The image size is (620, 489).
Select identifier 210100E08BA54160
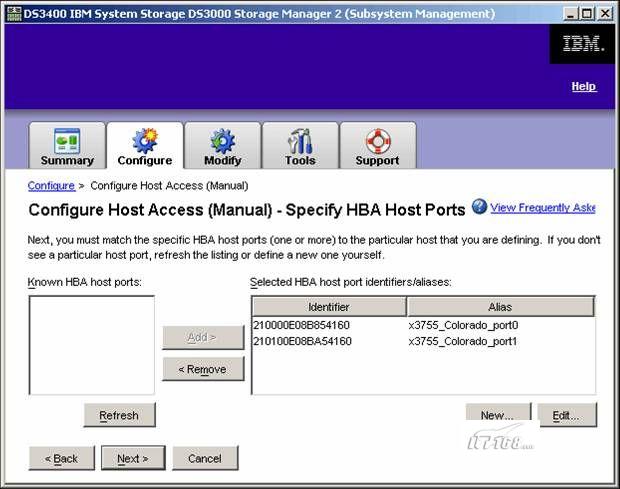coord(302,341)
